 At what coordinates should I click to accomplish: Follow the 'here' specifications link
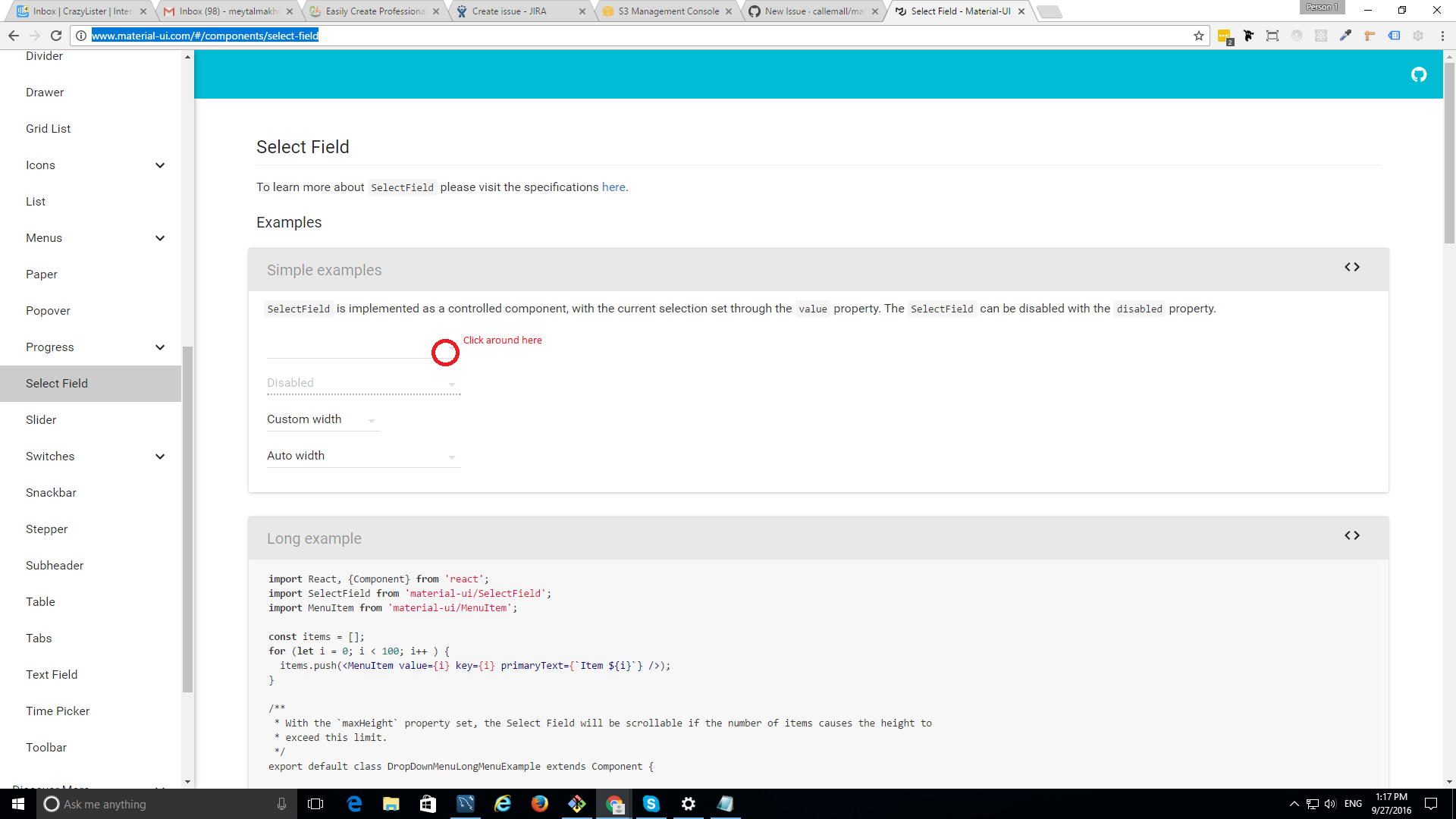pos(613,187)
